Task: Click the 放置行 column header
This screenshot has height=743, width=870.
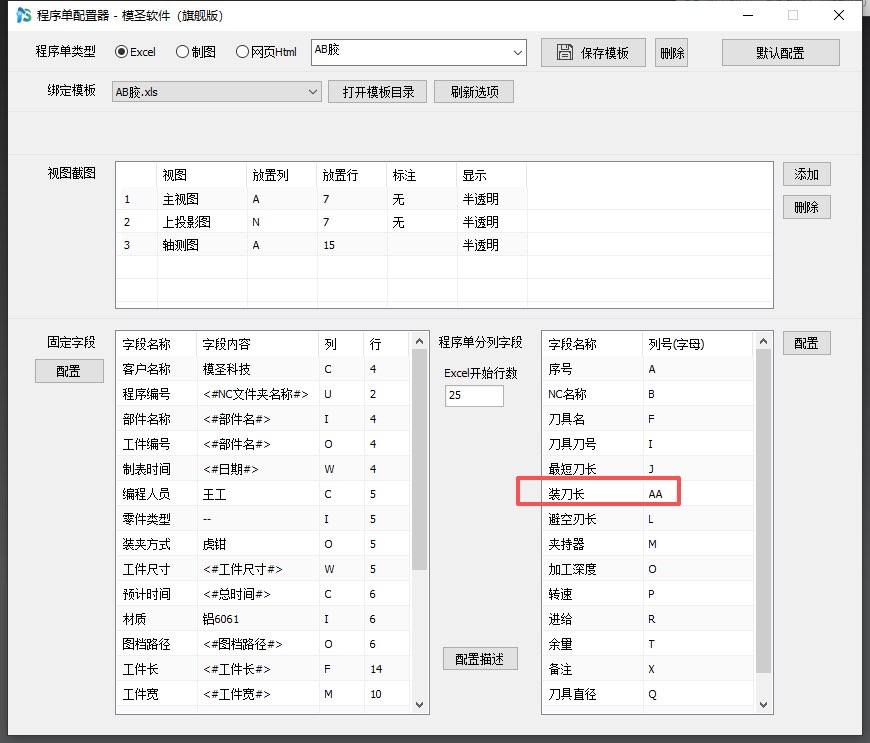Action: (x=352, y=175)
